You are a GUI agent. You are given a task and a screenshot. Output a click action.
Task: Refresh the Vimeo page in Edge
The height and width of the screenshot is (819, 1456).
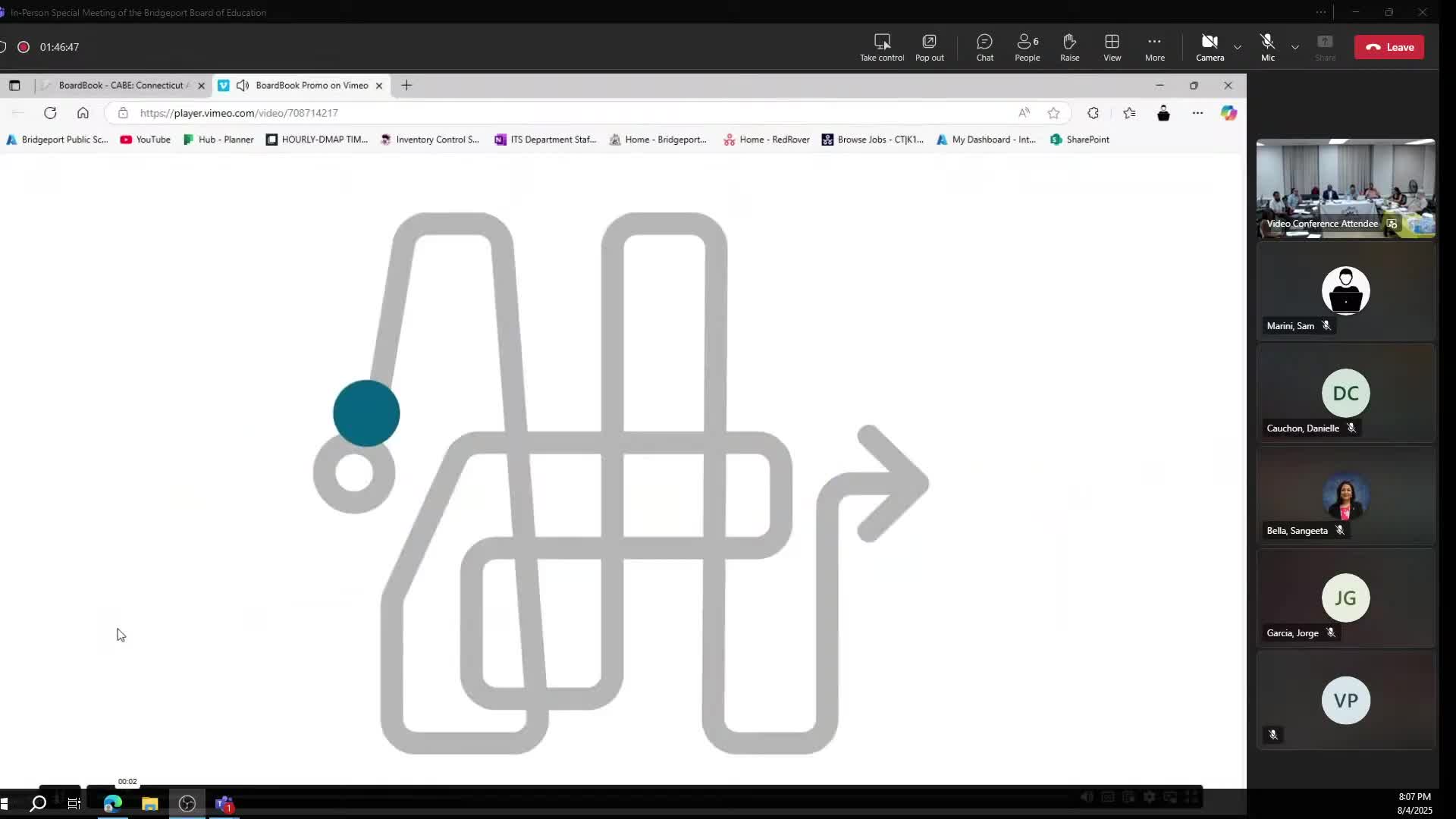point(50,113)
